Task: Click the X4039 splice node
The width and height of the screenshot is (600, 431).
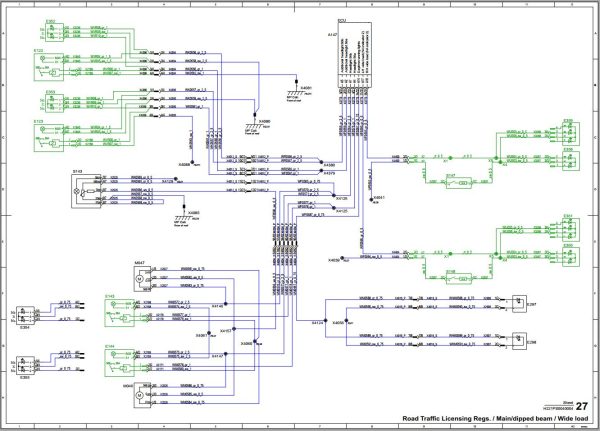Action: [342, 258]
